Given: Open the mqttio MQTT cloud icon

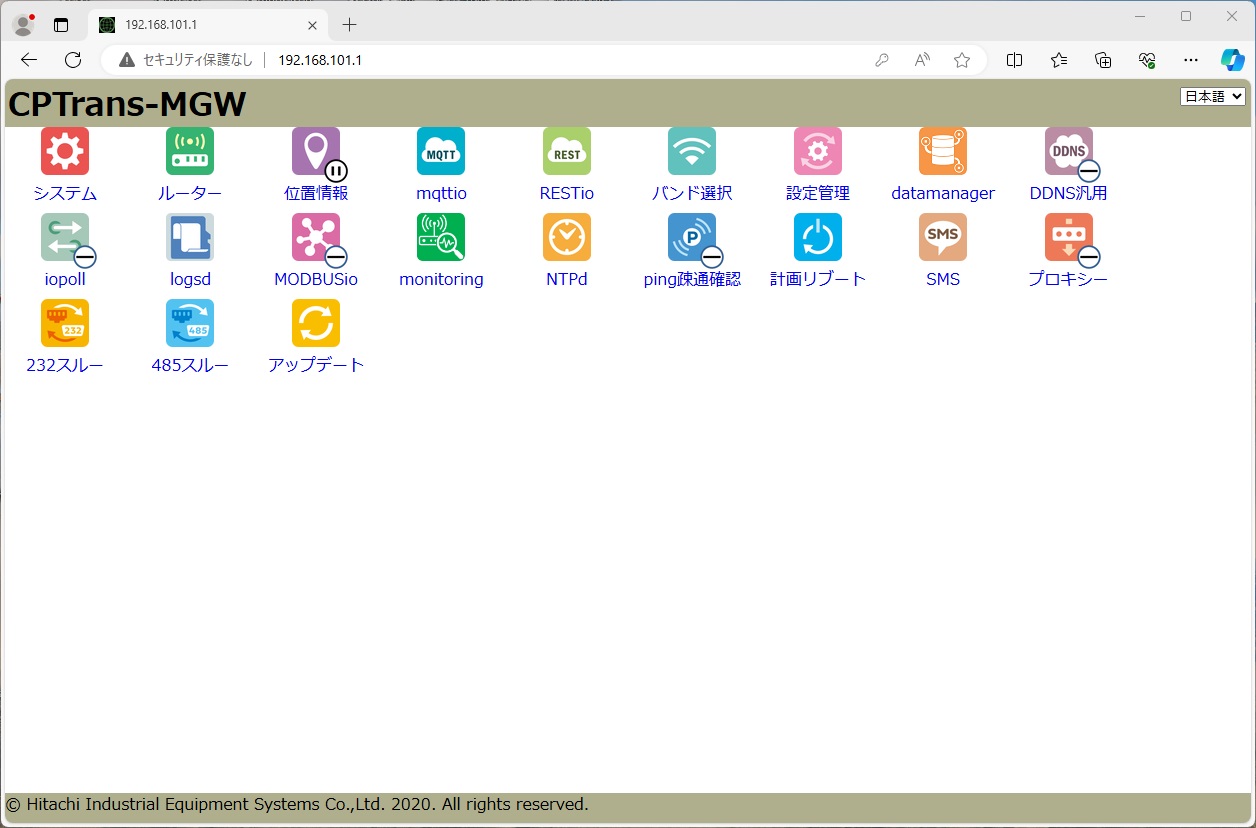Looking at the screenshot, I should coord(441,151).
